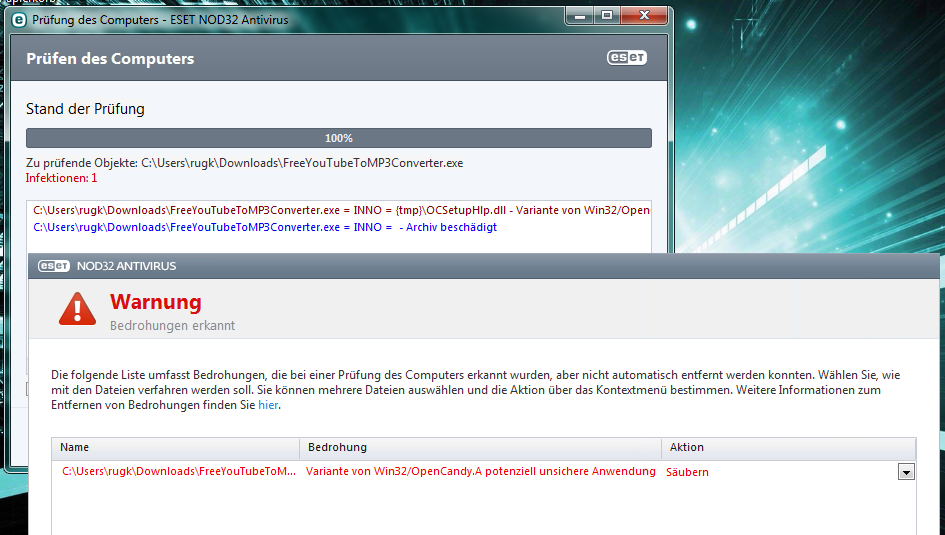Image resolution: width=945 pixels, height=535 pixels.
Task: Click the 'Infektionen: 1' status text
Action: (x=62, y=177)
